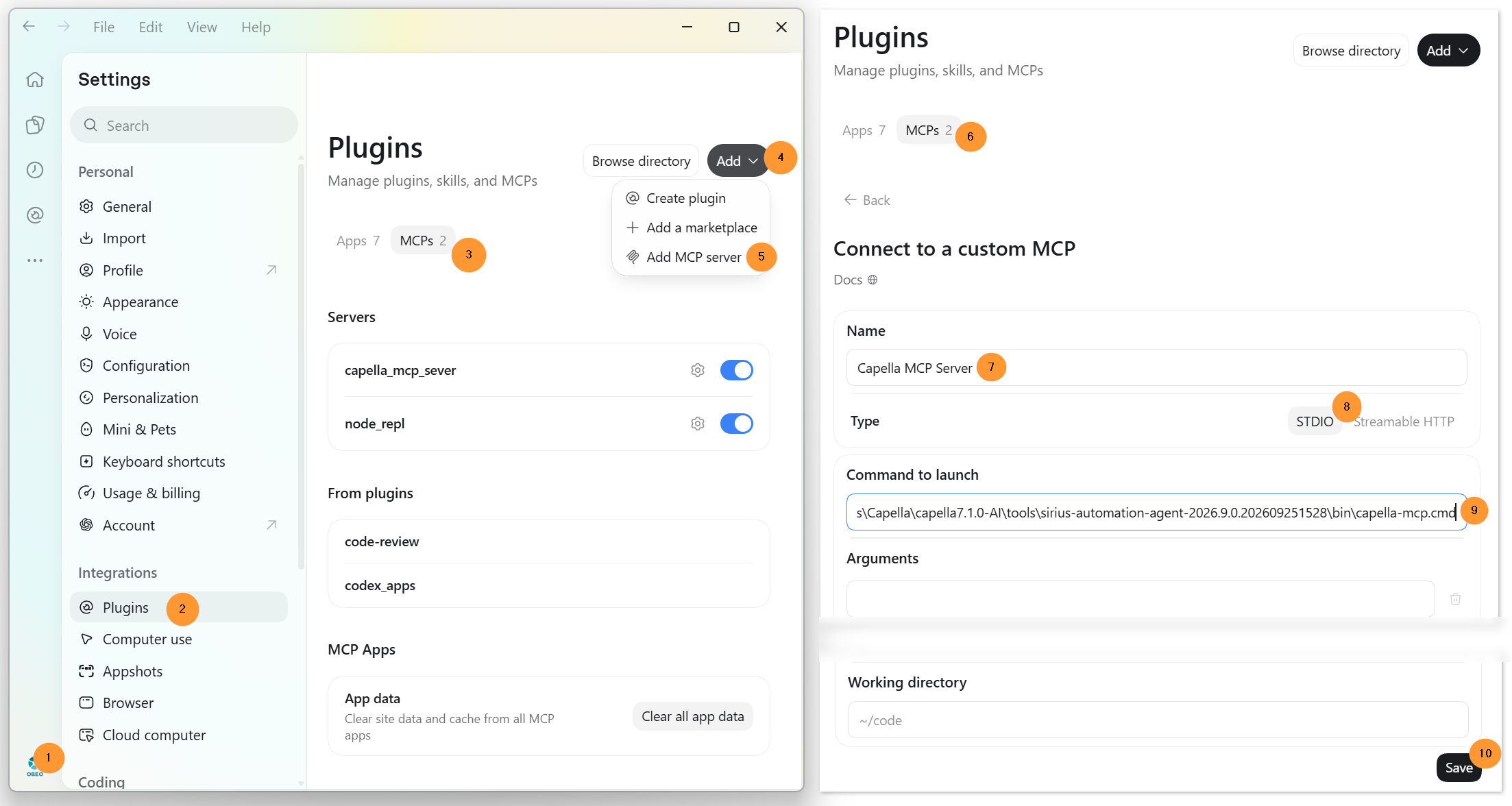
Task: Click Clear all app data button
Action: [692, 716]
